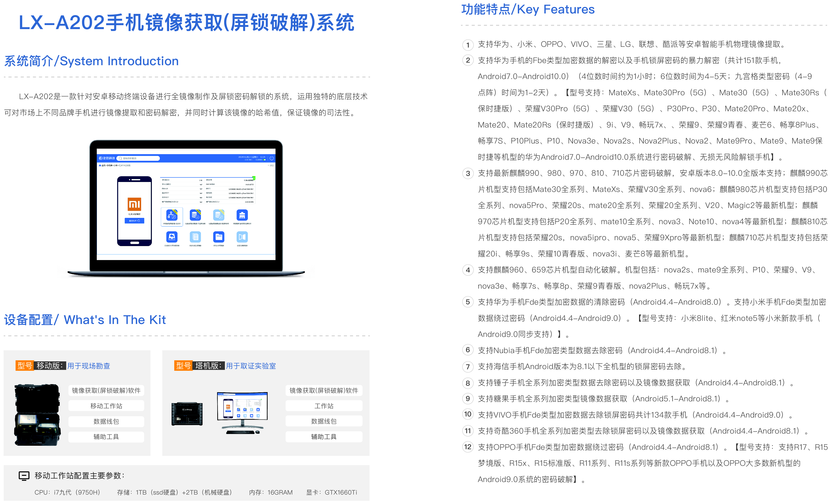Click the line 支持锤子手机全系列加密类型数据去除密码
This screenshot has height=503, width=840.
coord(636,382)
